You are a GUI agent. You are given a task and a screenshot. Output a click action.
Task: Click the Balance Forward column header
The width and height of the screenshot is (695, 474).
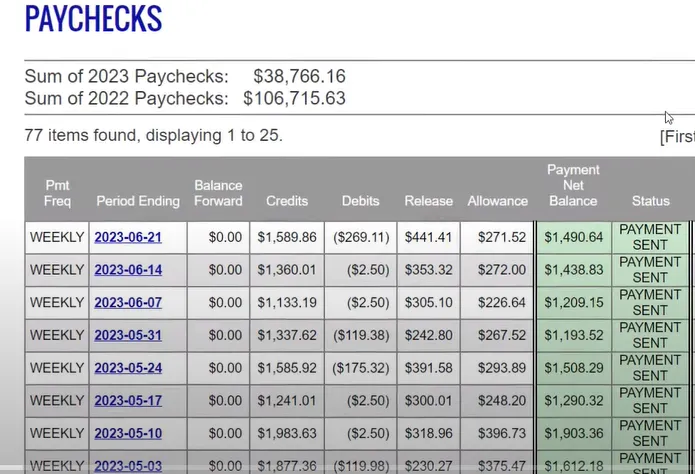218,193
